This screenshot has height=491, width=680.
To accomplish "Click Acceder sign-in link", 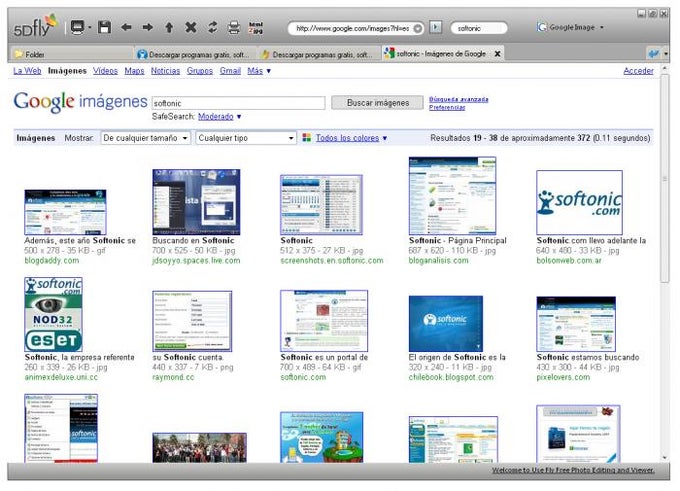I will tap(638, 71).
